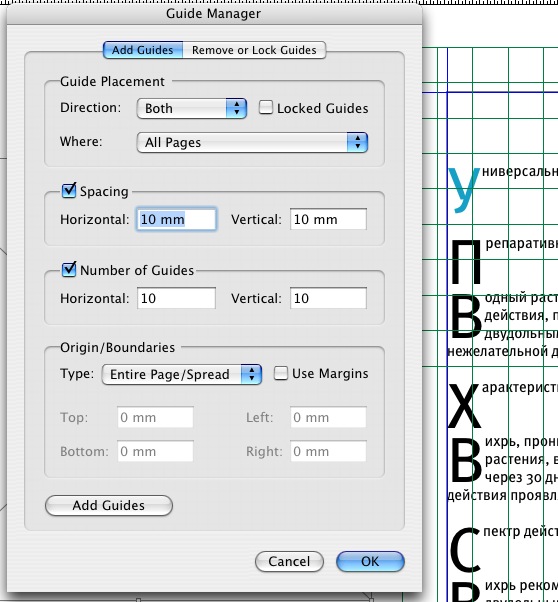
Task: Click the drop cap letter С in document
Action: [465, 550]
